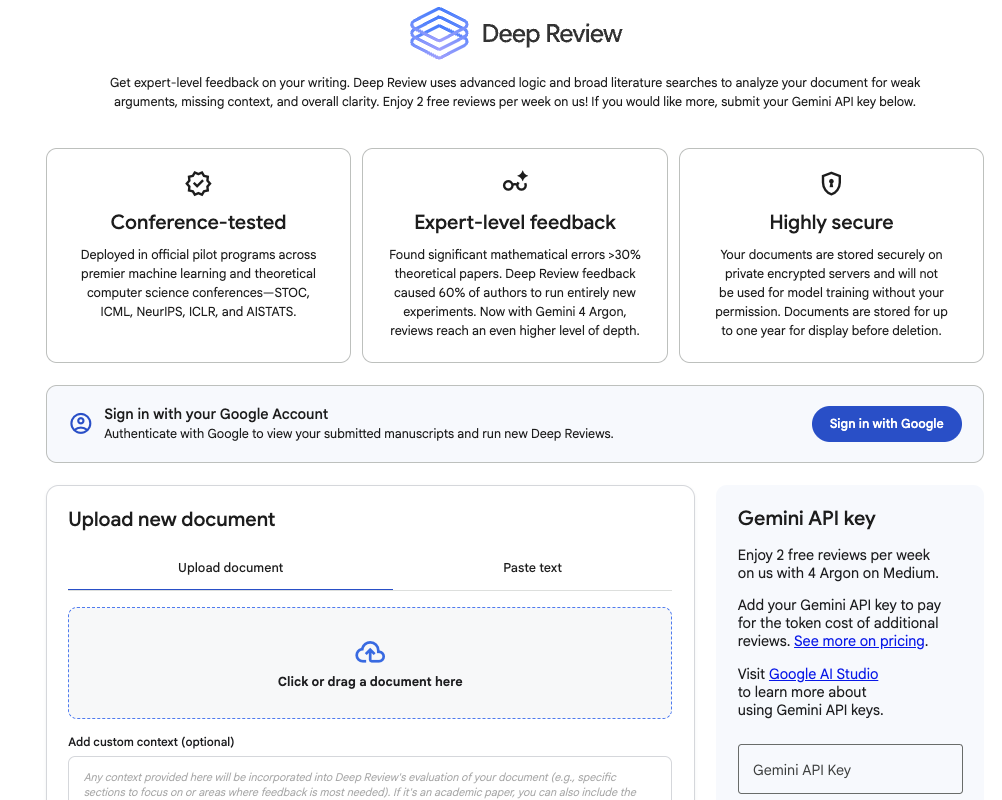
Task: Click the 'Add custom context (optional)' label
Action: (151, 742)
